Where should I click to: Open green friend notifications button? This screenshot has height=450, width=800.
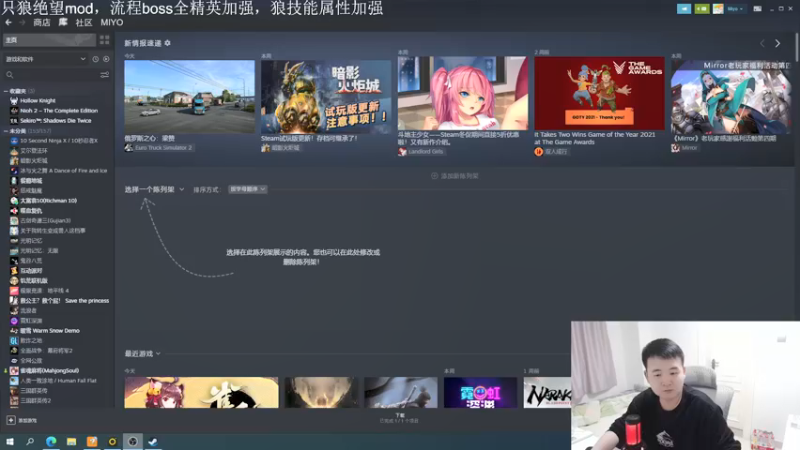coord(702,9)
